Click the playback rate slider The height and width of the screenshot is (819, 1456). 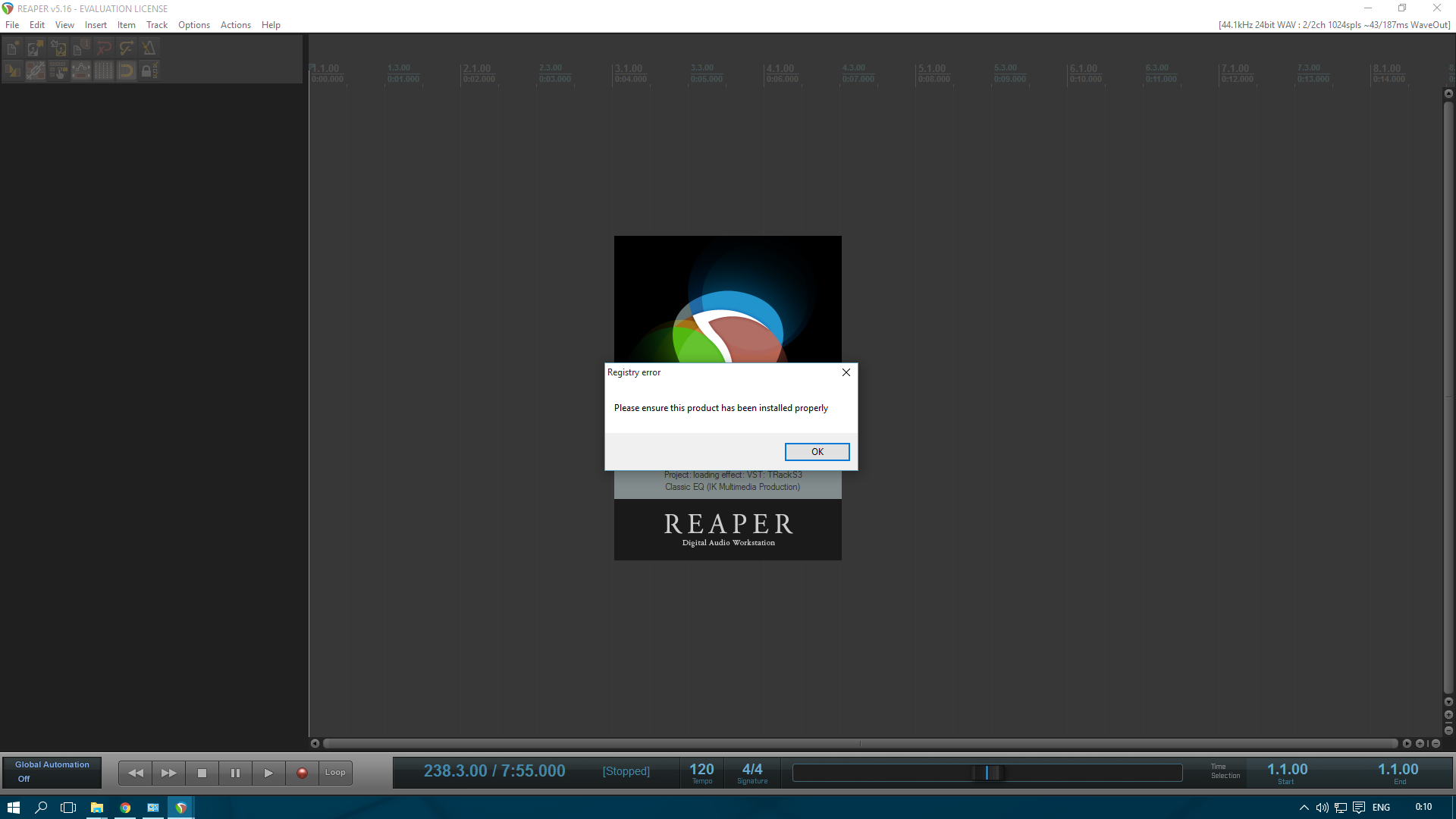(987, 773)
